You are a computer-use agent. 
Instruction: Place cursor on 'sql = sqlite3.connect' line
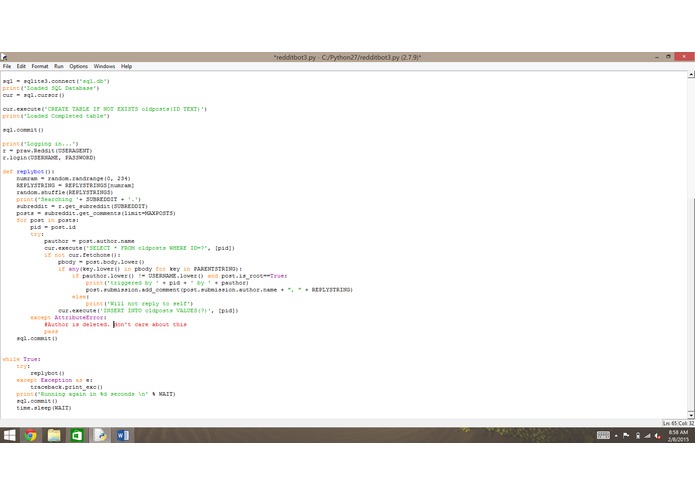(56, 81)
